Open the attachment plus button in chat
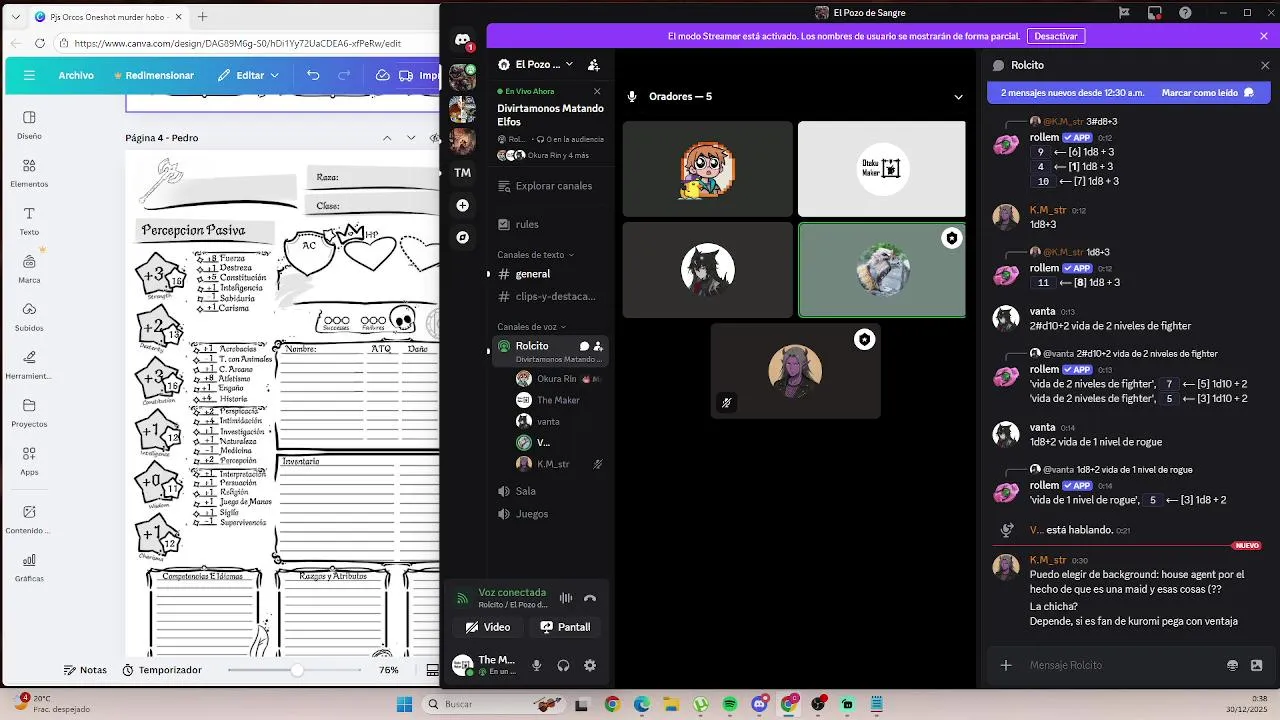Image resolution: width=1280 pixels, height=720 pixels. [x=1006, y=665]
